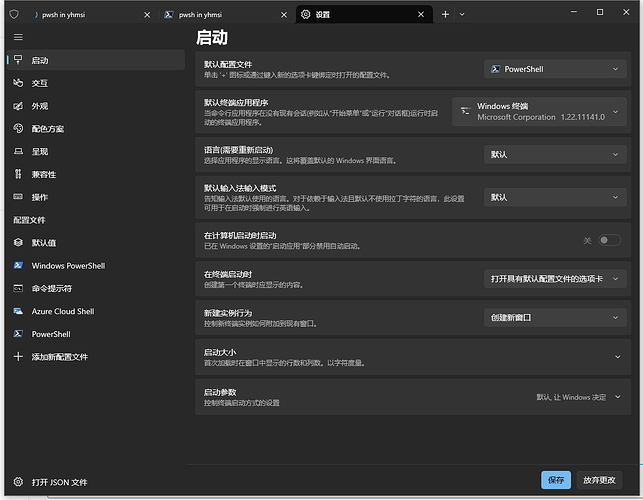The width and height of the screenshot is (643, 500).
Task: Click the Azure Cloud Shell profile icon
Action: click(18, 311)
